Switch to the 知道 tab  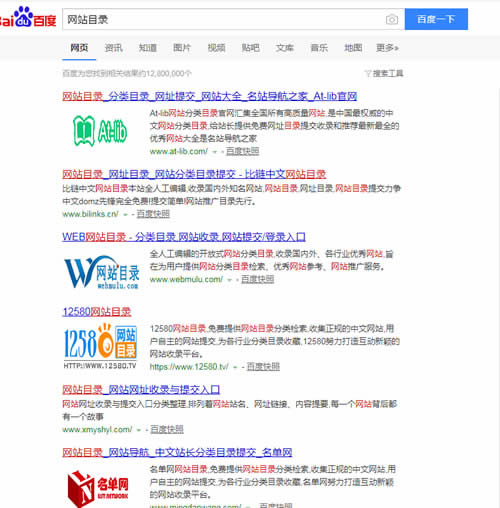(x=148, y=48)
